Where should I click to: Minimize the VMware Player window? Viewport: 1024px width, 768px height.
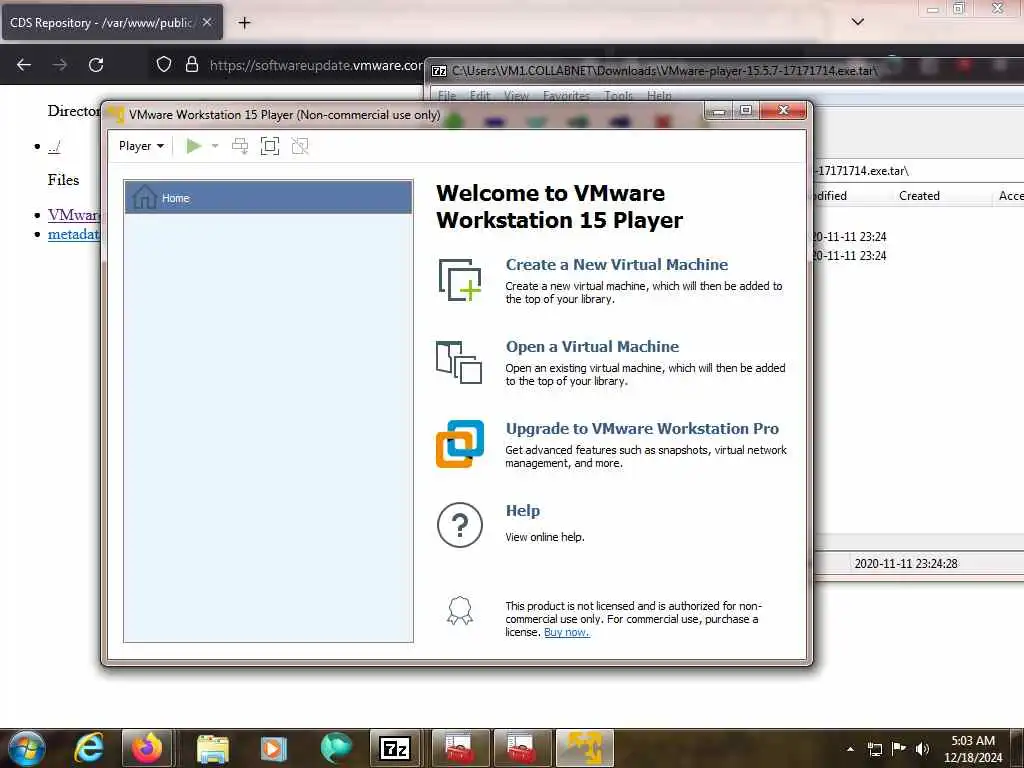719,110
